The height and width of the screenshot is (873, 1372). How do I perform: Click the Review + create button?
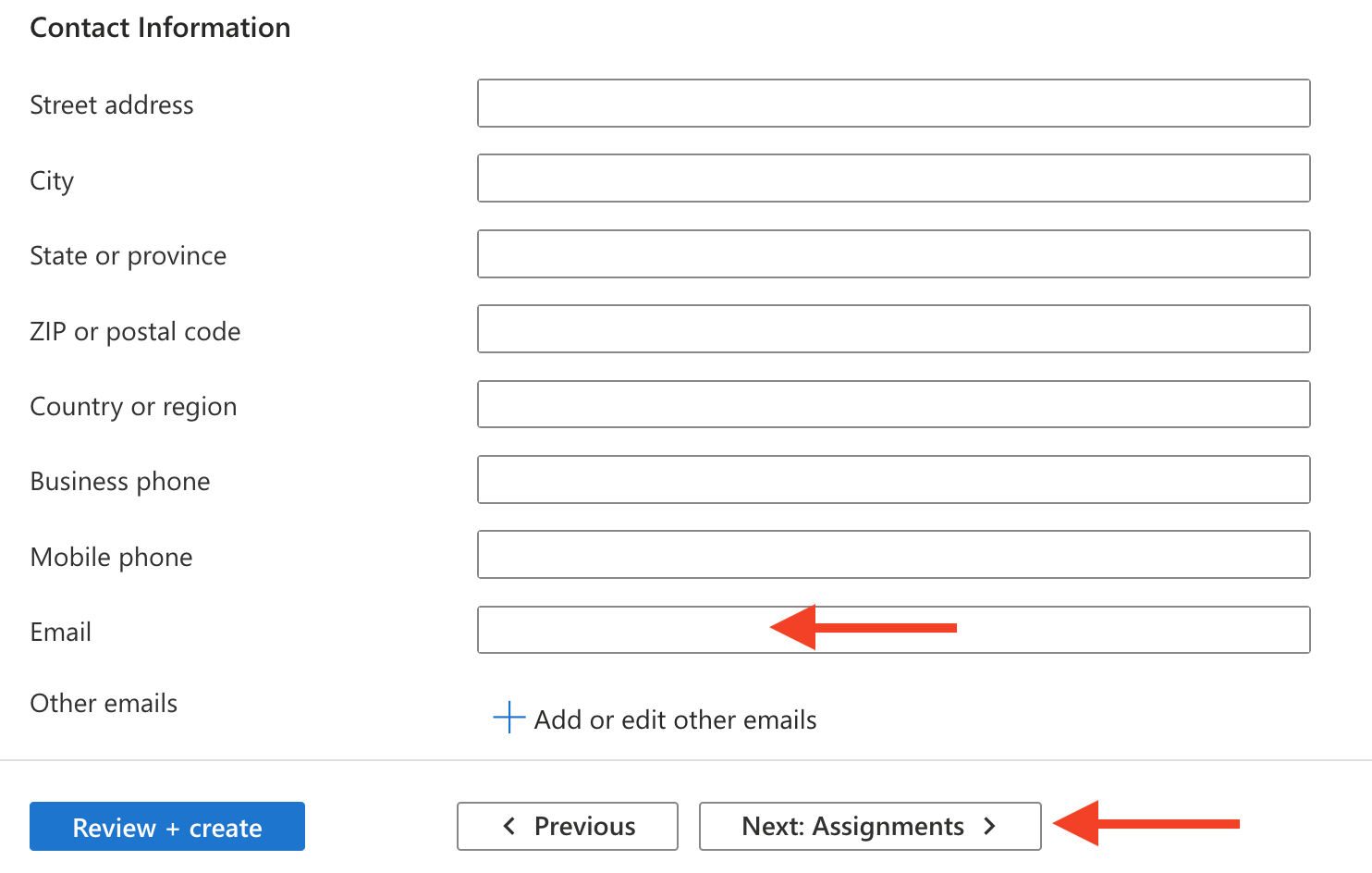pos(167,827)
